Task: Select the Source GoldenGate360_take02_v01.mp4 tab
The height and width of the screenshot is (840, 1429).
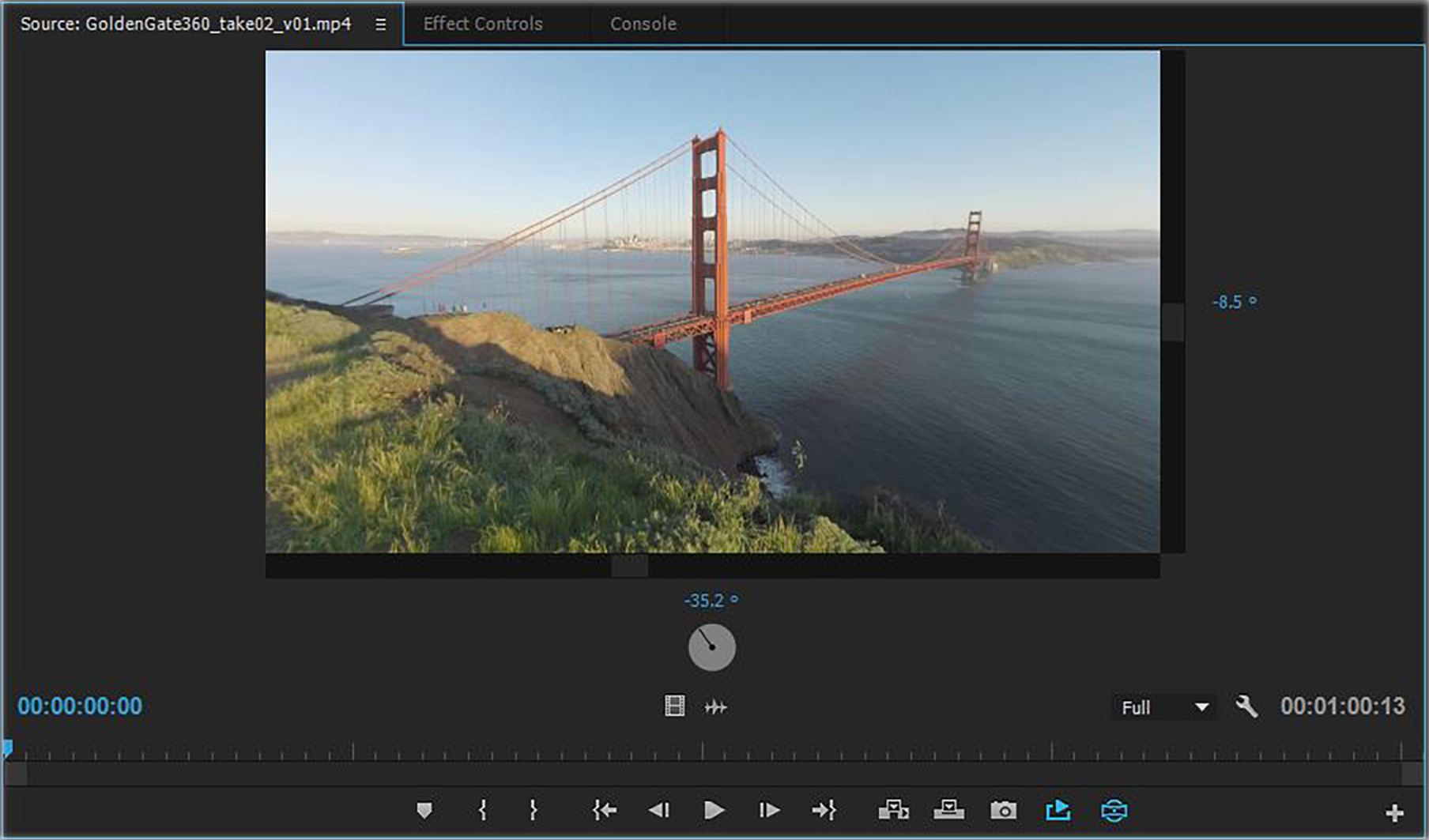Action: [186, 24]
